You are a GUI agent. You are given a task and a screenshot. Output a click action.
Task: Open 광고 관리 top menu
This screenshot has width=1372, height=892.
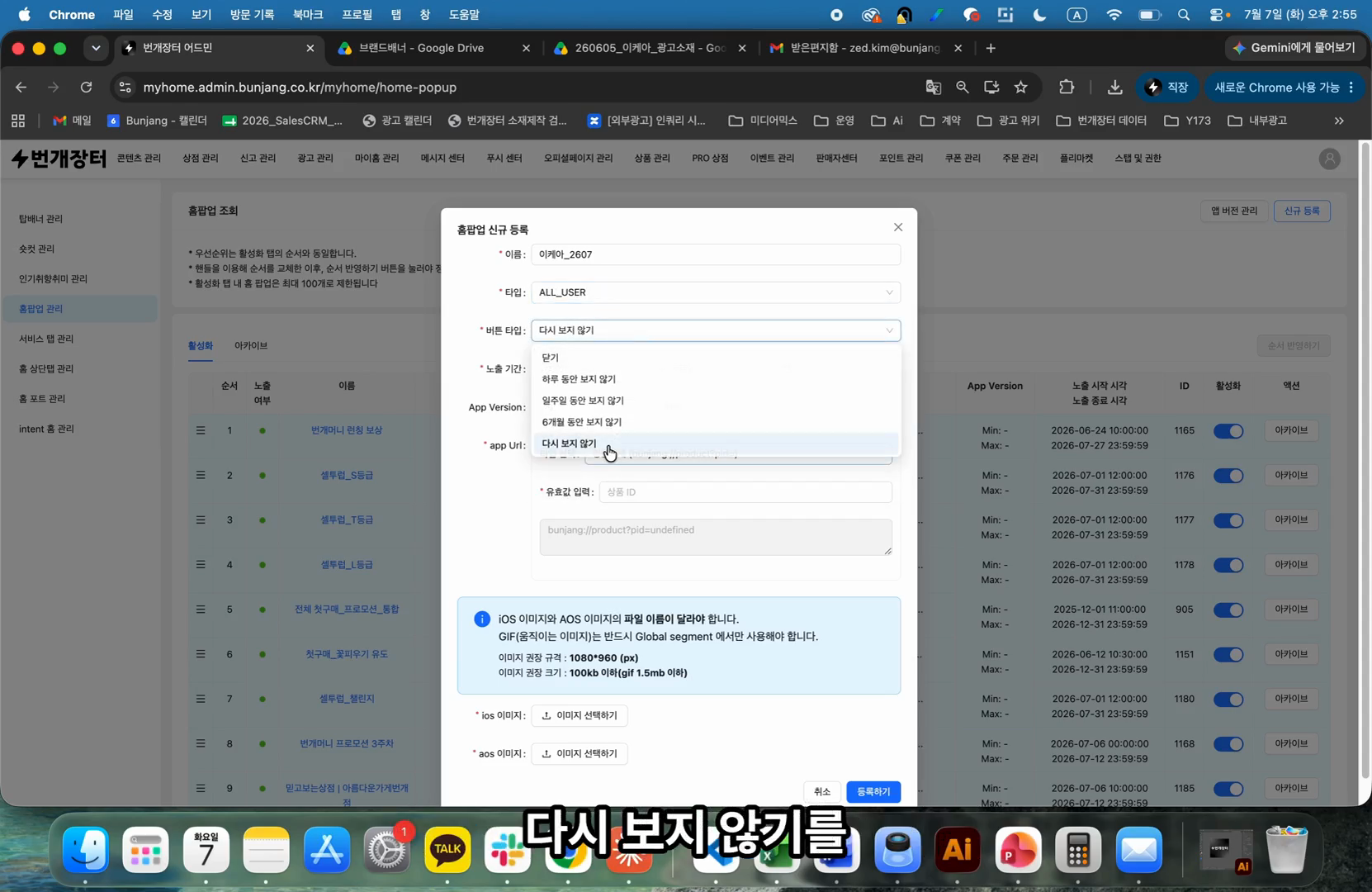pos(315,158)
